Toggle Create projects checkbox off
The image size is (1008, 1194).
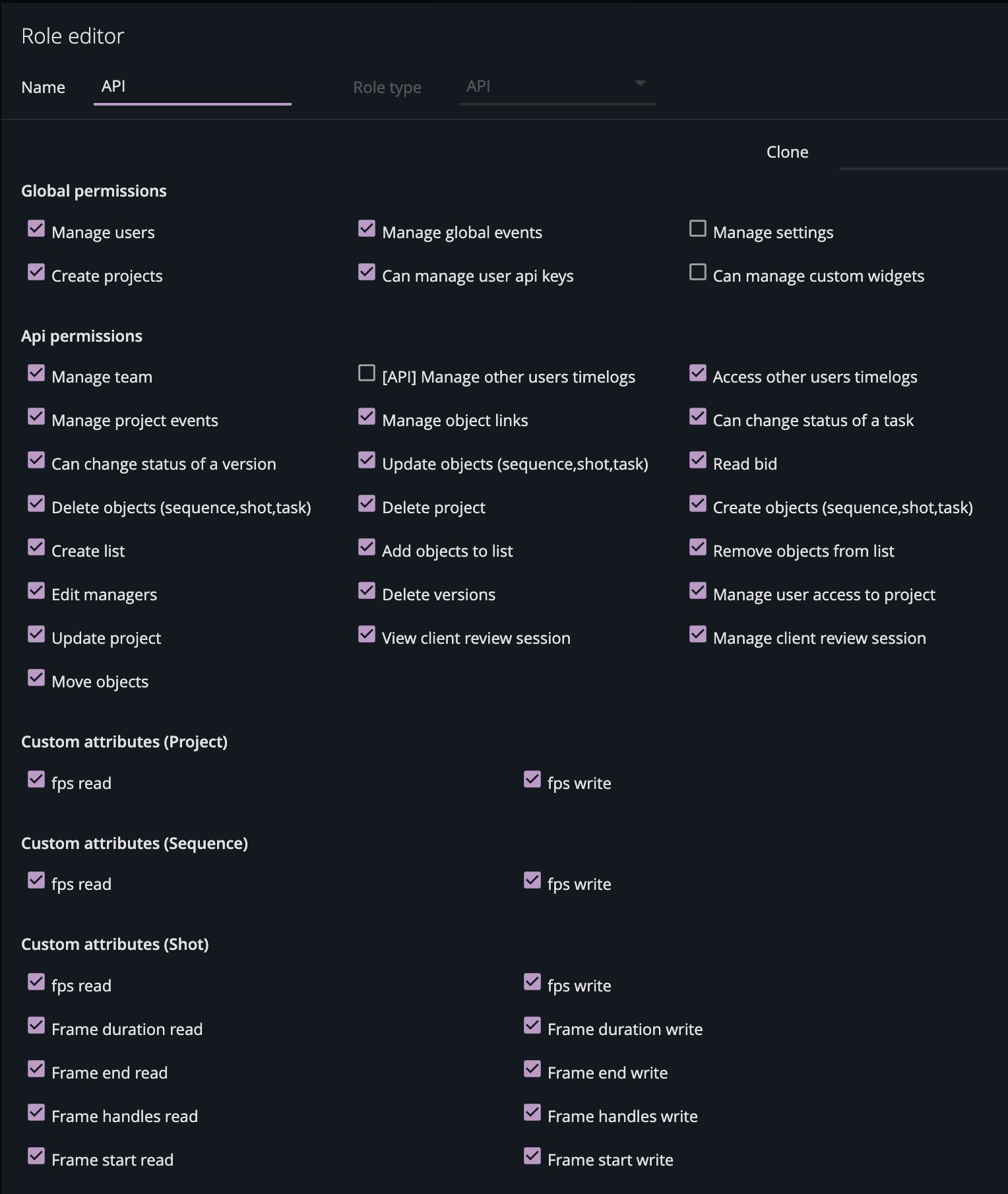tap(36, 272)
